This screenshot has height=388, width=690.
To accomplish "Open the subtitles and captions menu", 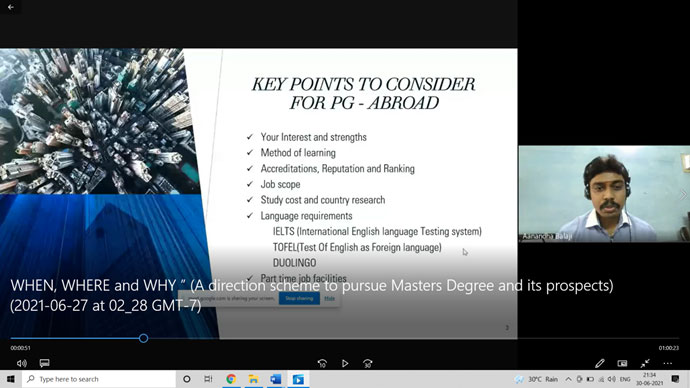I will [x=44, y=363].
